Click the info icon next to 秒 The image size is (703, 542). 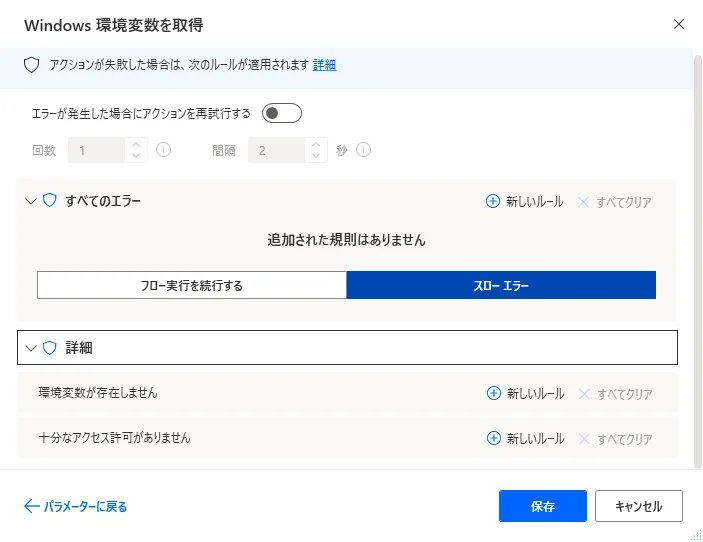point(364,150)
